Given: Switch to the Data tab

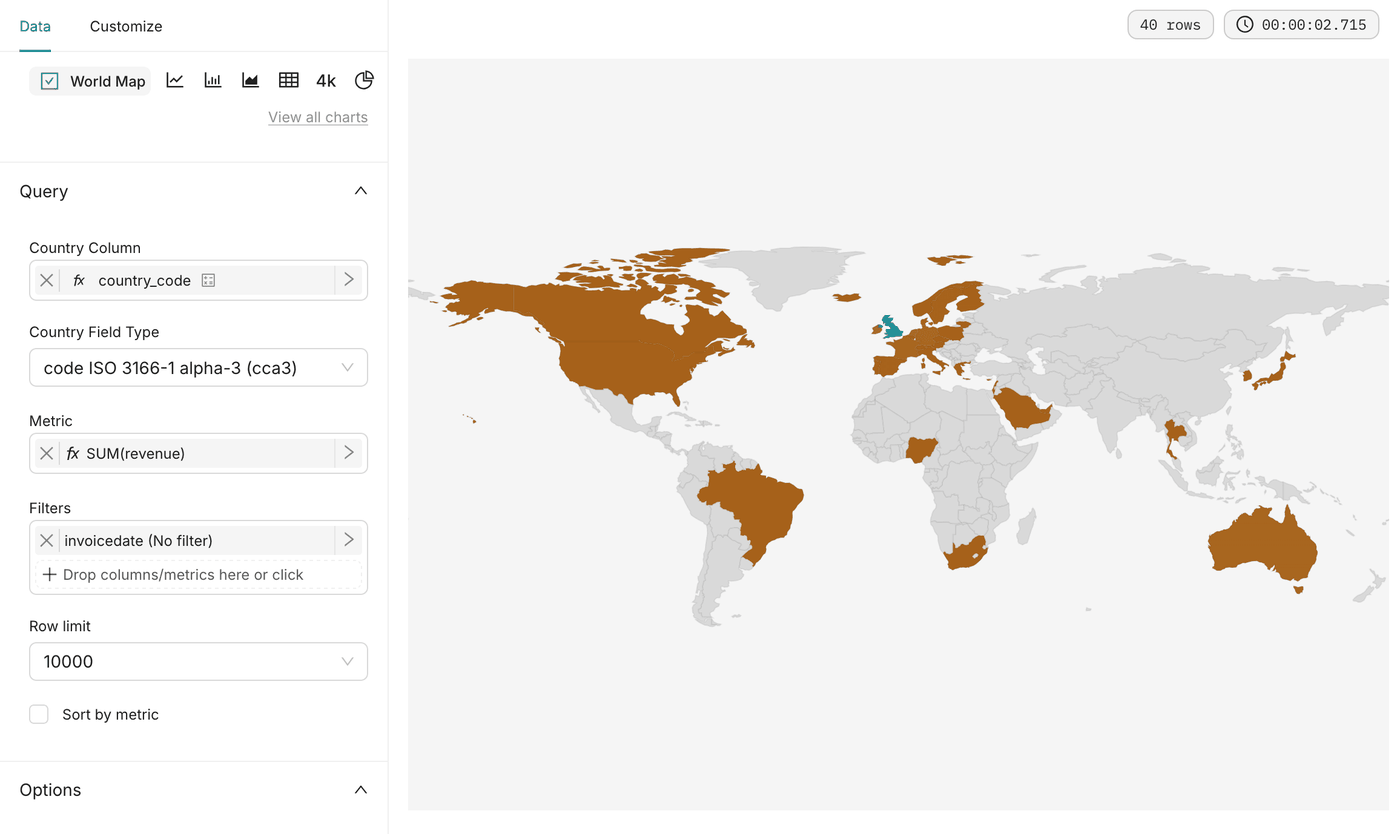Looking at the screenshot, I should pyautogui.click(x=35, y=26).
